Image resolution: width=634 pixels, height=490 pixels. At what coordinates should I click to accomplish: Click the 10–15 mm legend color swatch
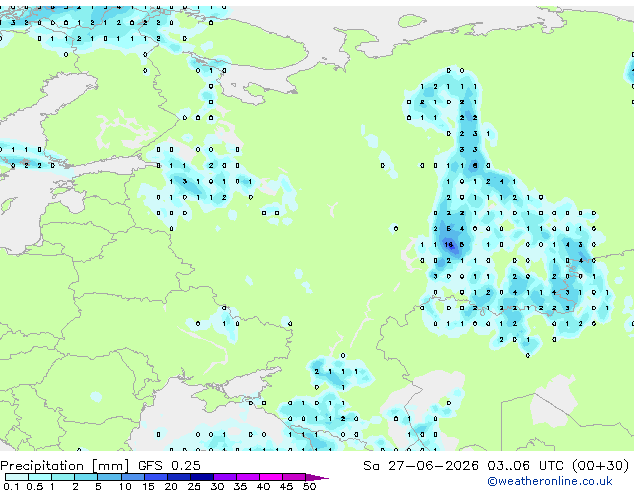pos(133,477)
